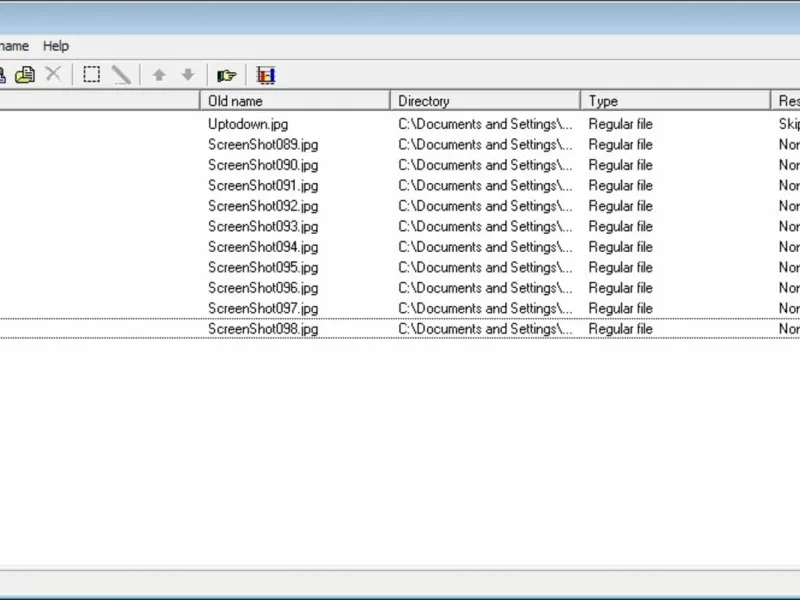This screenshot has height=600, width=800.
Task: Select ScreenShot089.jpg in the list
Action: click(x=263, y=145)
